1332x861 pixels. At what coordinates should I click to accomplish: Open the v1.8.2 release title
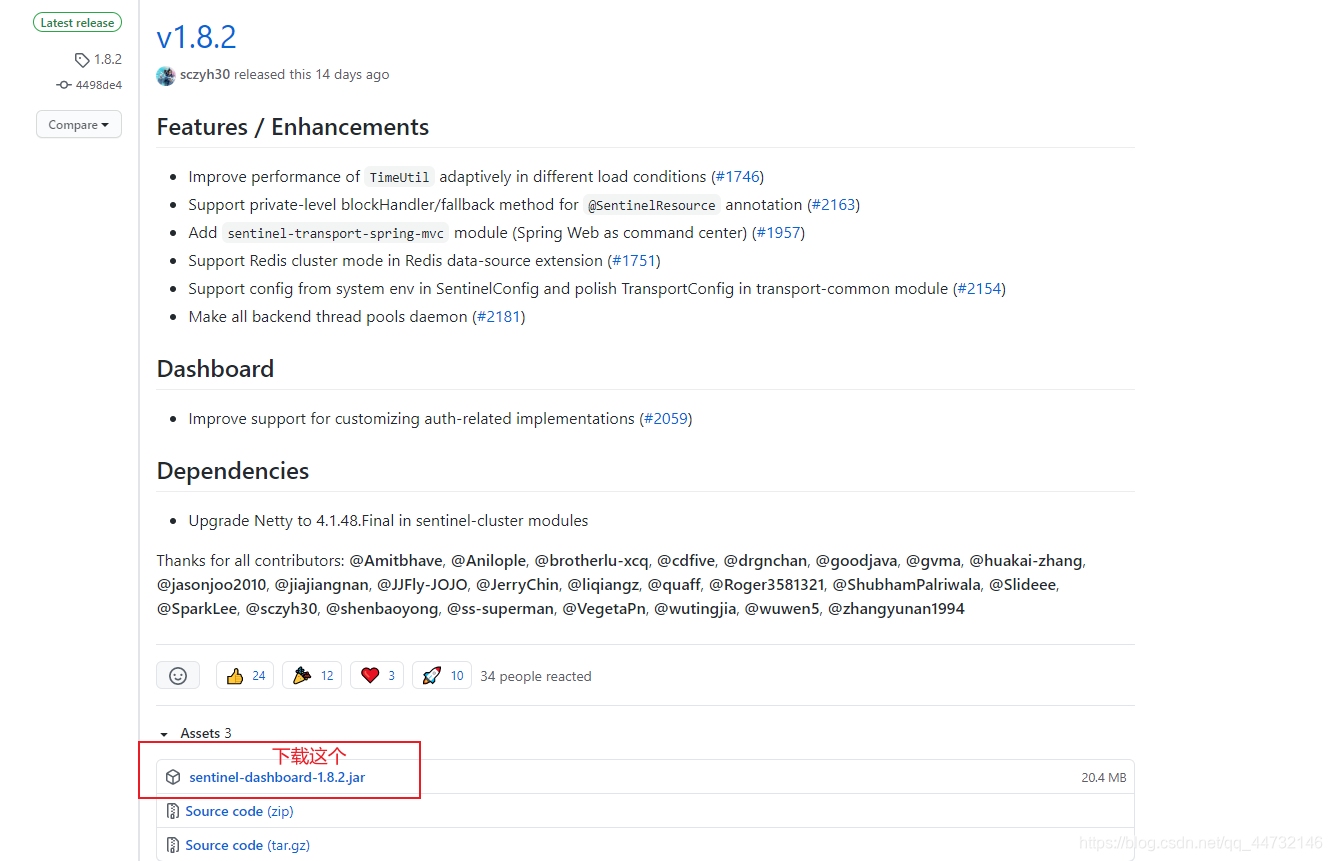click(197, 37)
